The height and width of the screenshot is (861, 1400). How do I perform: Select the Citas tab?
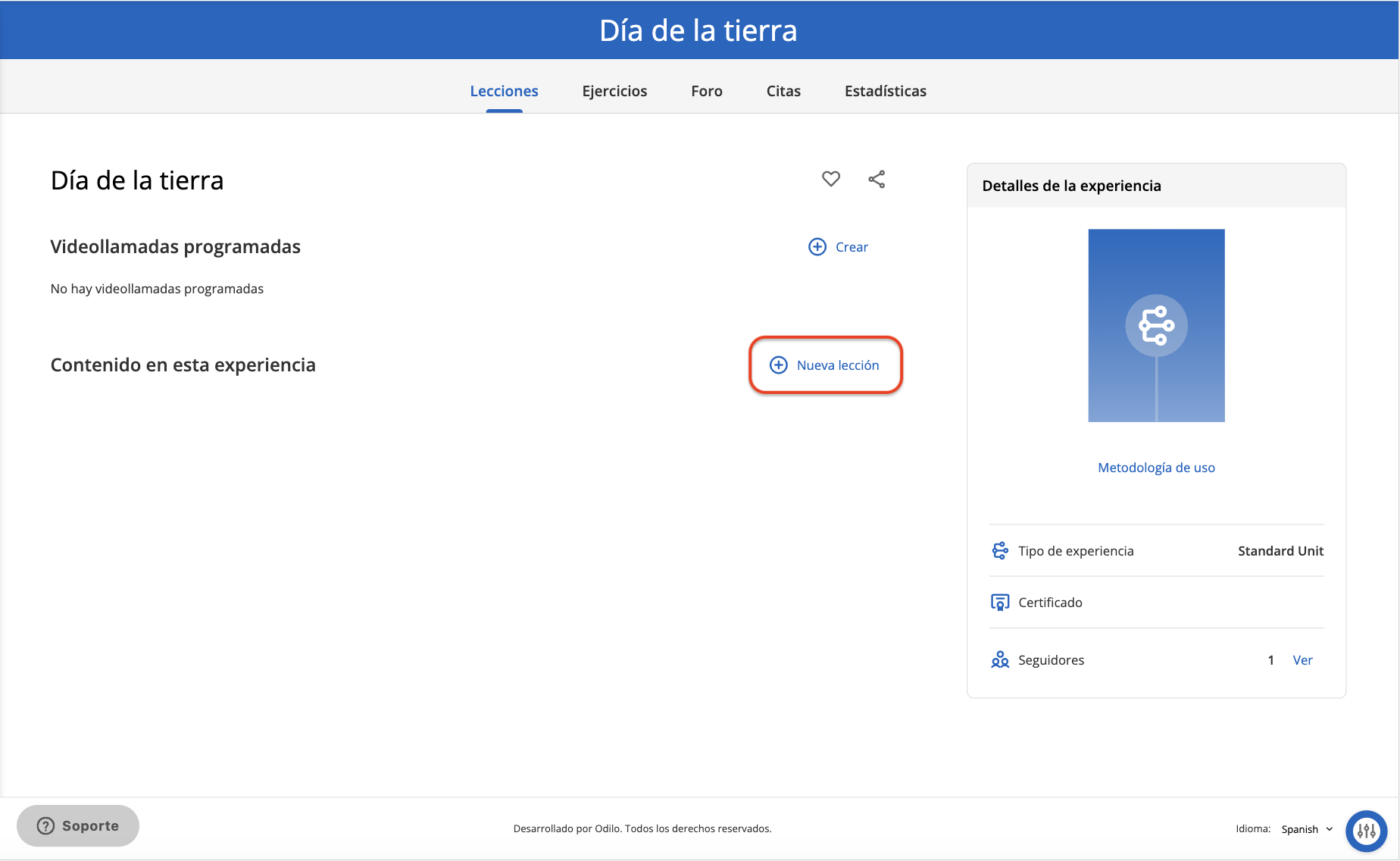pyautogui.click(x=783, y=91)
